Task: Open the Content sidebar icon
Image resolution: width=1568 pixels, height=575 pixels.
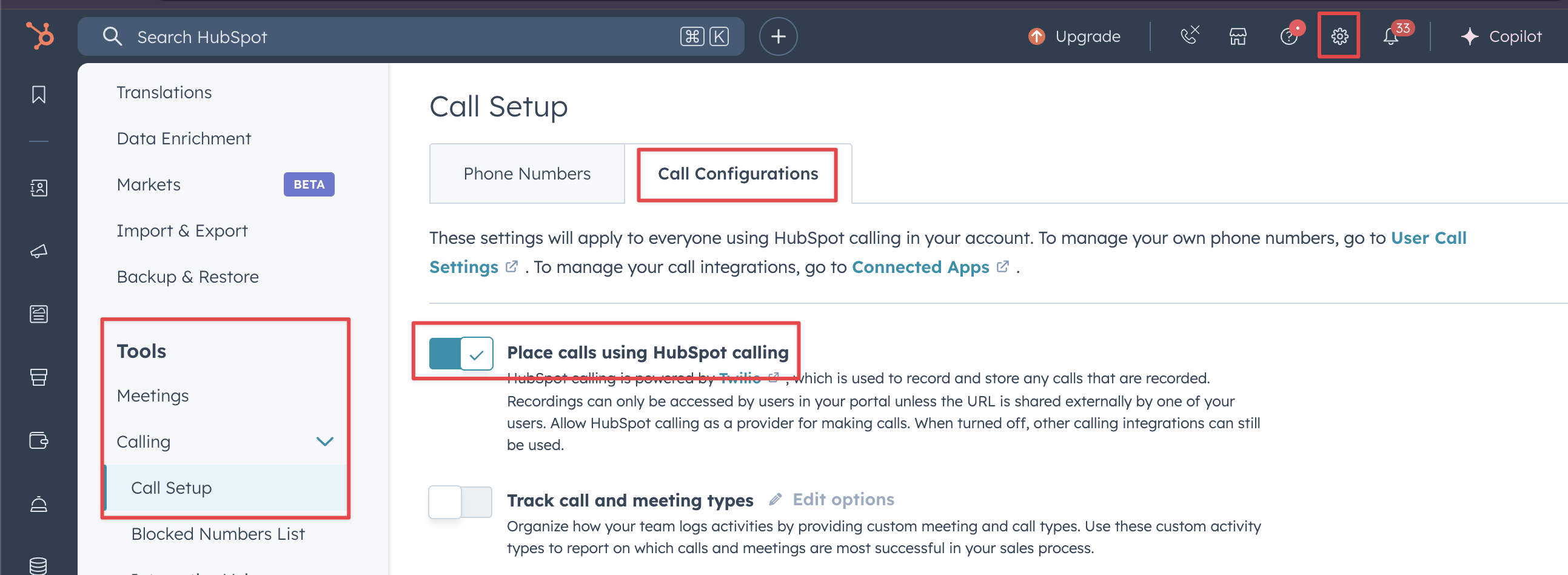Action: coord(39,314)
